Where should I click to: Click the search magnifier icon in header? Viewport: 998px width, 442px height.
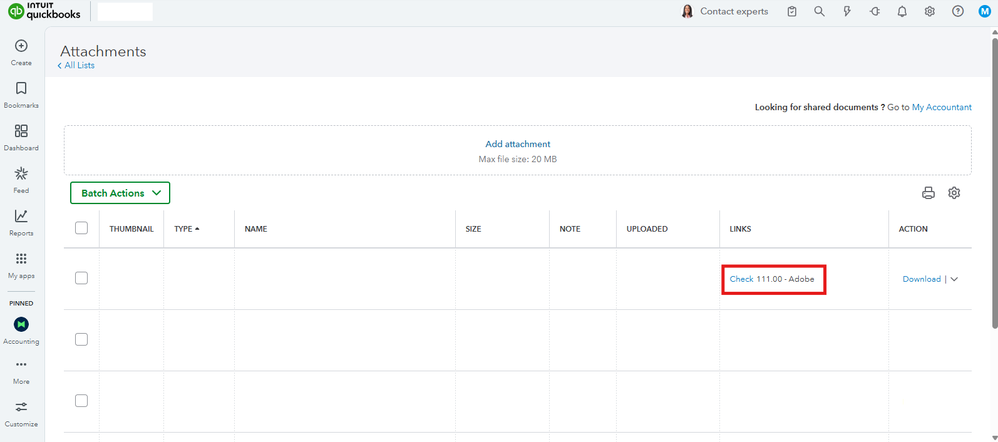(820, 12)
